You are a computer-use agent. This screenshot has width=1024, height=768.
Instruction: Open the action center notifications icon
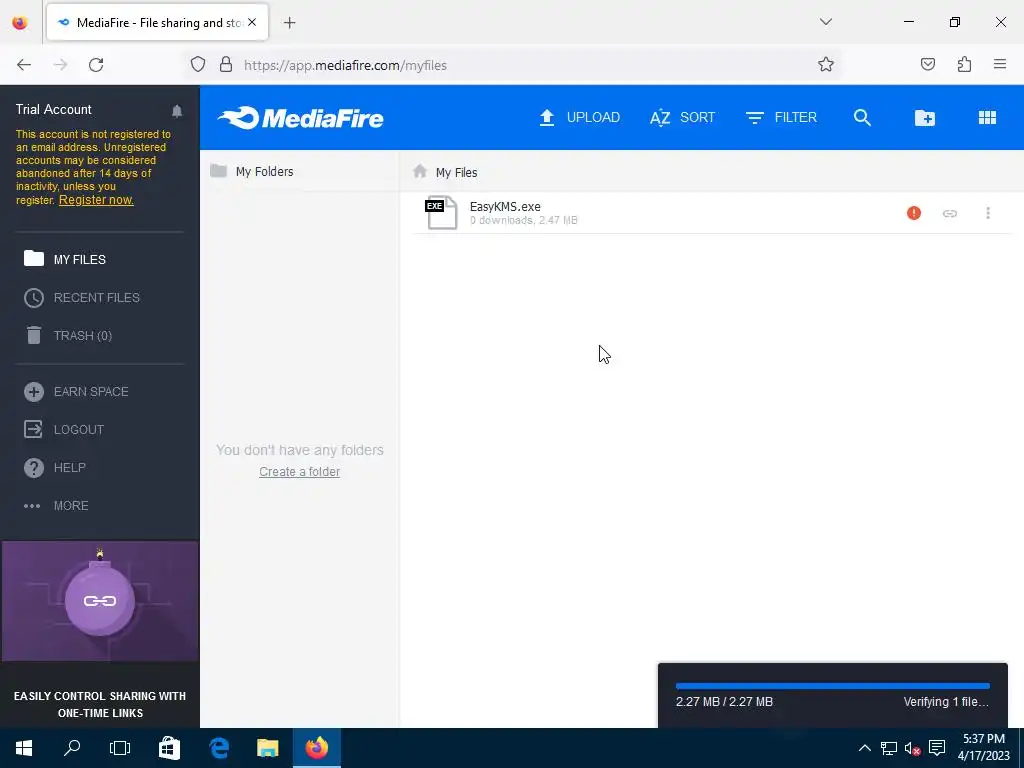[x=936, y=748]
